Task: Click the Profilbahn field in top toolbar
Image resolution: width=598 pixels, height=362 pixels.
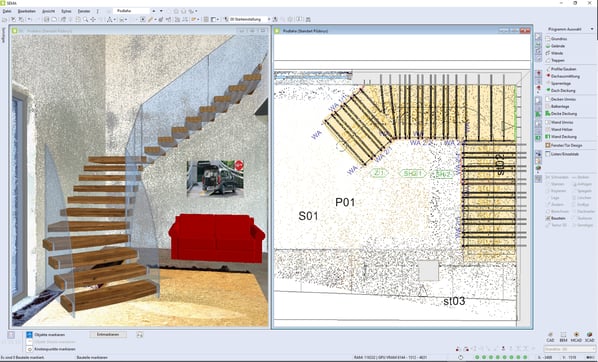Action: 131,11
